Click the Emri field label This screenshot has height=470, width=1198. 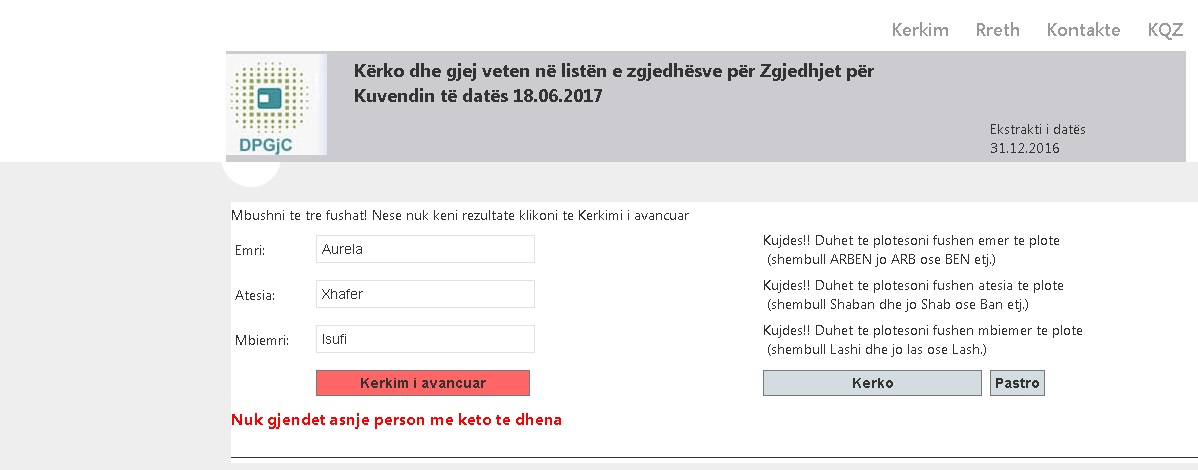(x=249, y=250)
